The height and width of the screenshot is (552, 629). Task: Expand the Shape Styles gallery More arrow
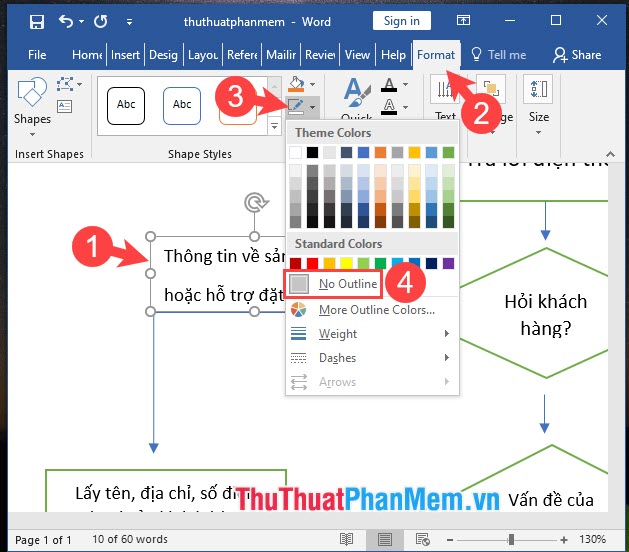click(274, 126)
